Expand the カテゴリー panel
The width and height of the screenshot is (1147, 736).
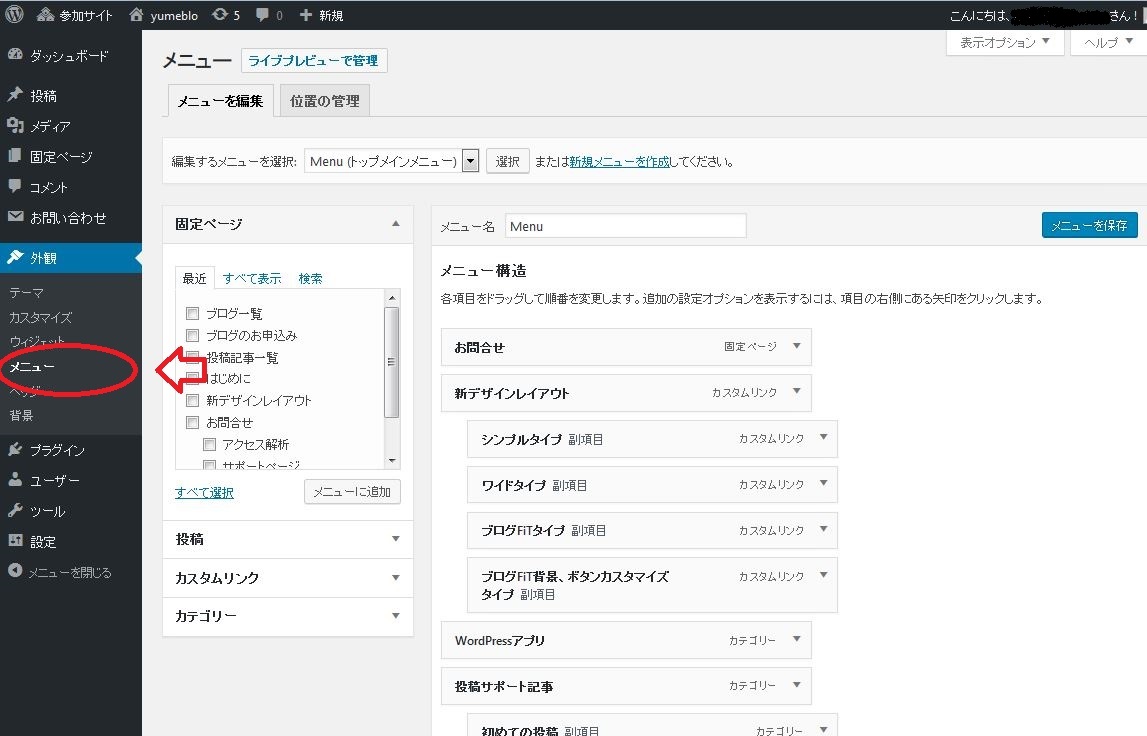click(x=287, y=616)
